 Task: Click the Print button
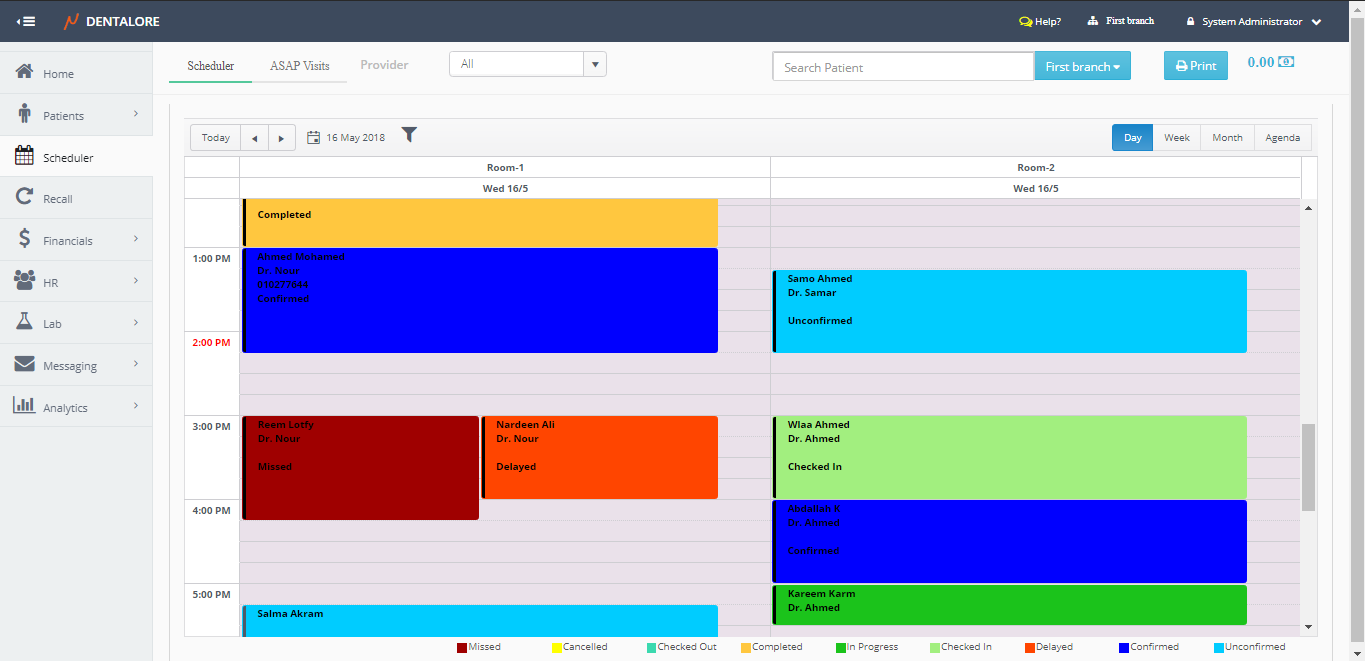tap(1195, 66)
